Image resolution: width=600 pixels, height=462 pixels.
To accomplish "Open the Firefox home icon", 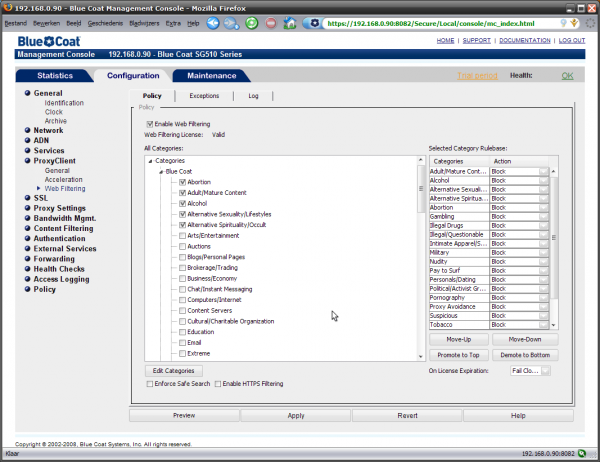I will coord(290,23).
